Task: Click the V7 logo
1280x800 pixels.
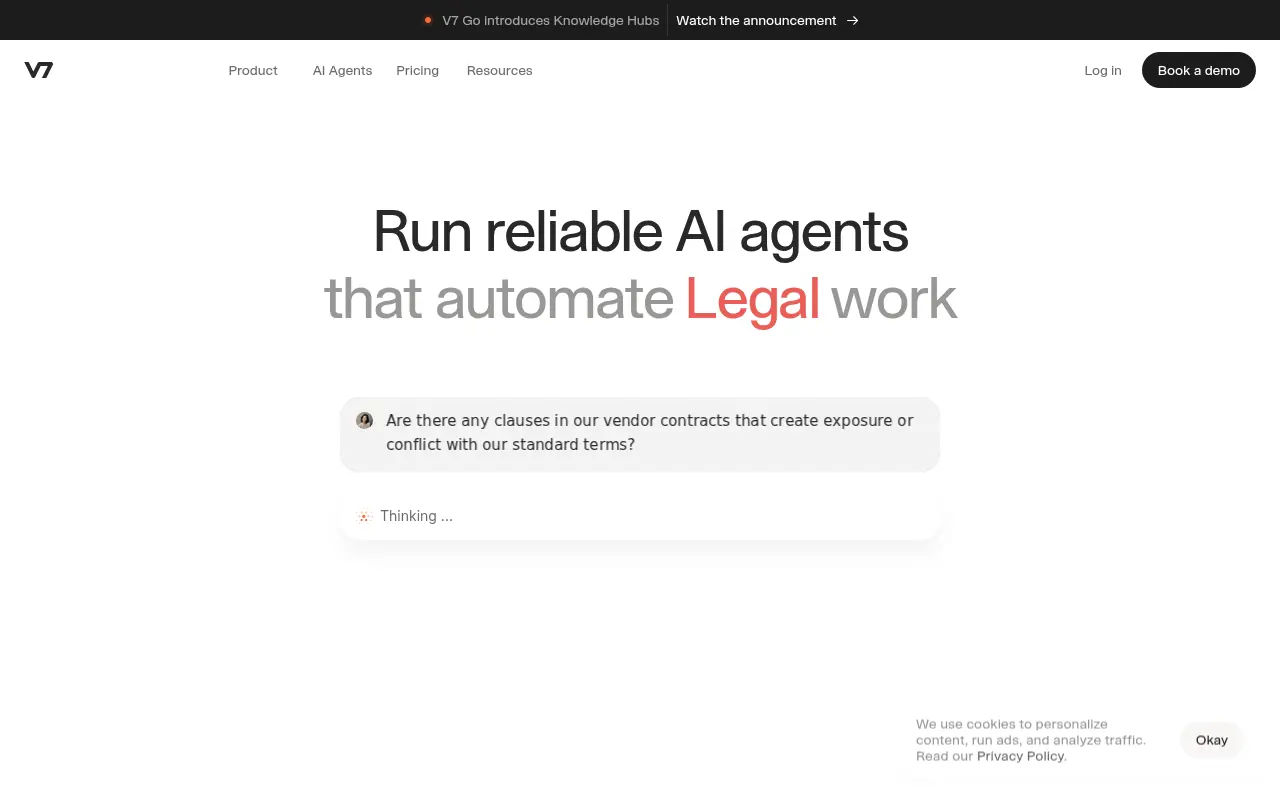Action: (x=39, y=70)
